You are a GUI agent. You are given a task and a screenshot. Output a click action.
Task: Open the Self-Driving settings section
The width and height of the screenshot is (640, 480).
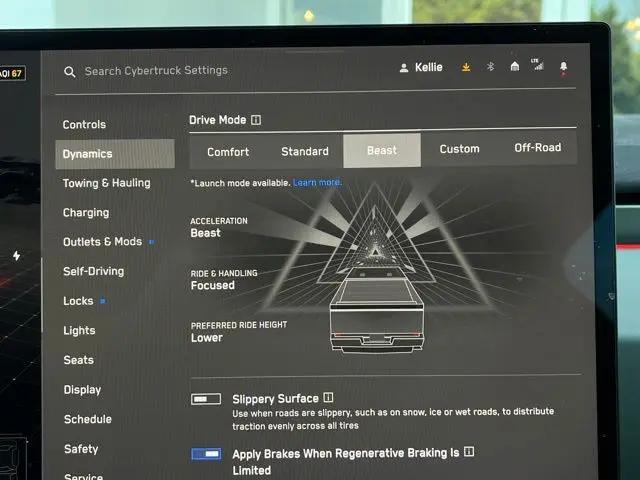click(x=93, y=271)
